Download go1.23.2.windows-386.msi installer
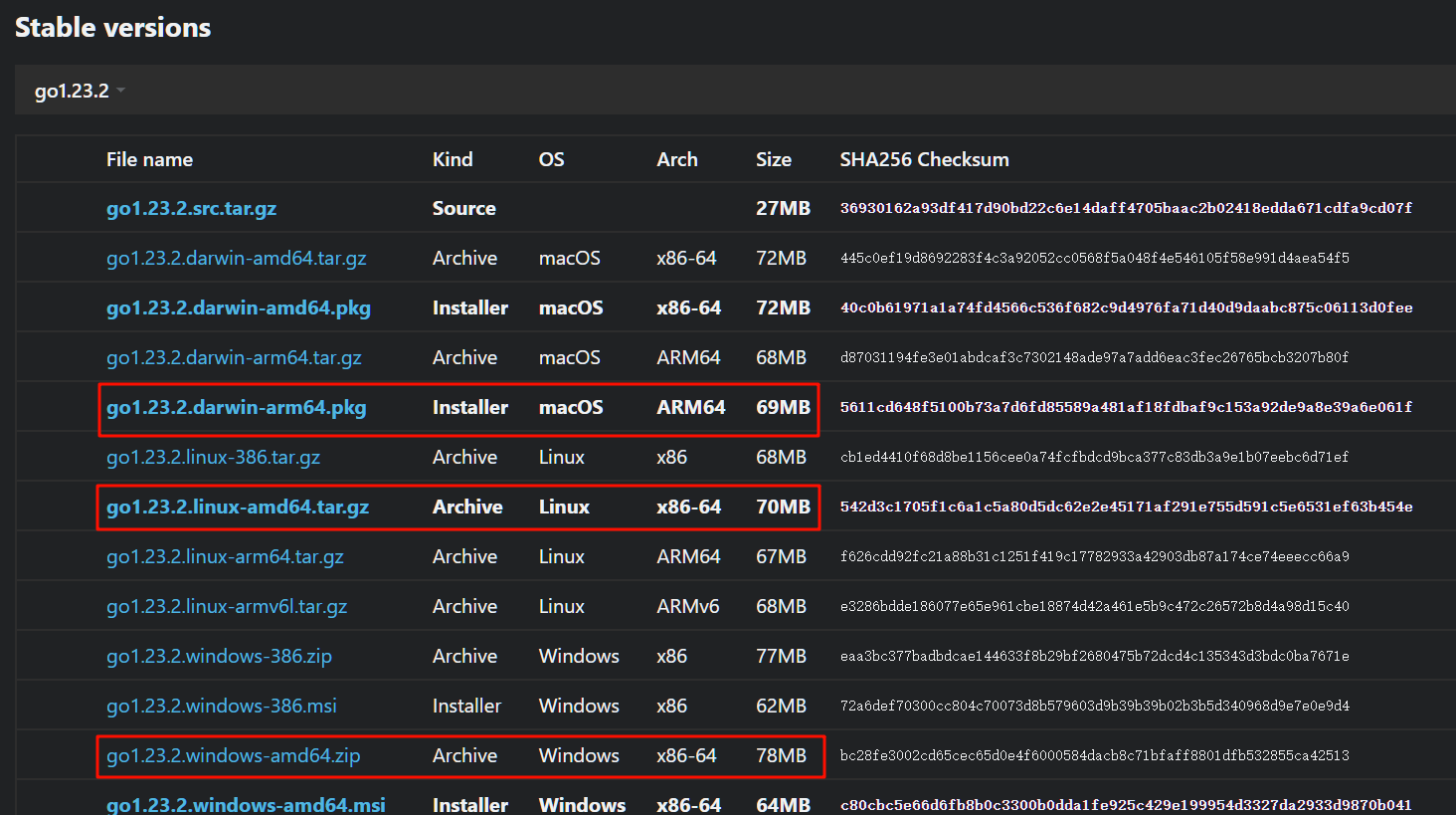Image resolution: width=1456 pixels, height=815 pixels. [221, 706]
